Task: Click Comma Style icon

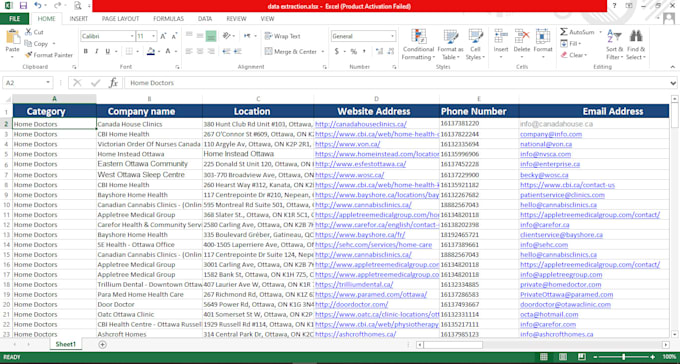Action: point(364,51)
